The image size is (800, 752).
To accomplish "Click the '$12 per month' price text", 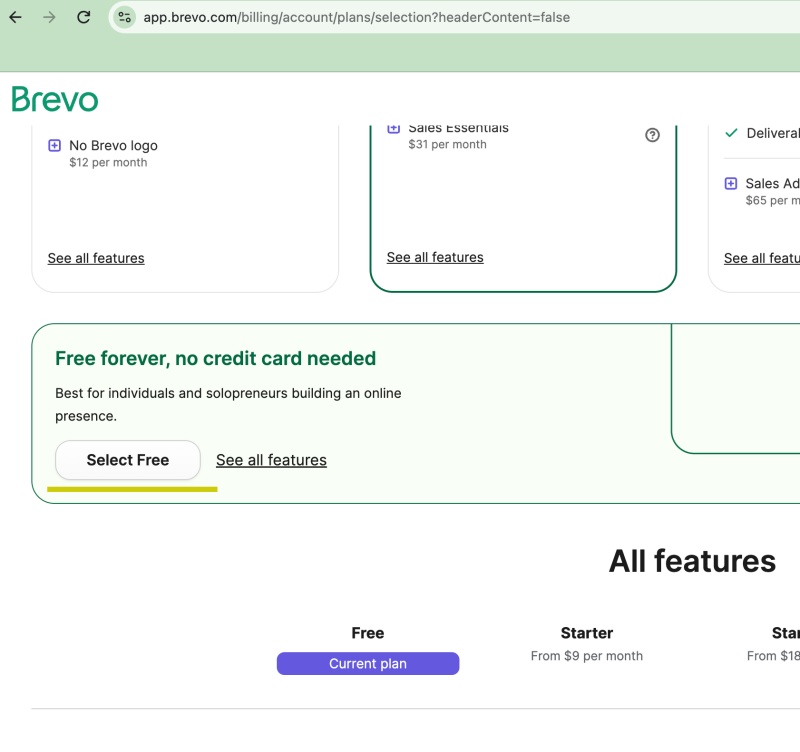I will coord(108,163).
